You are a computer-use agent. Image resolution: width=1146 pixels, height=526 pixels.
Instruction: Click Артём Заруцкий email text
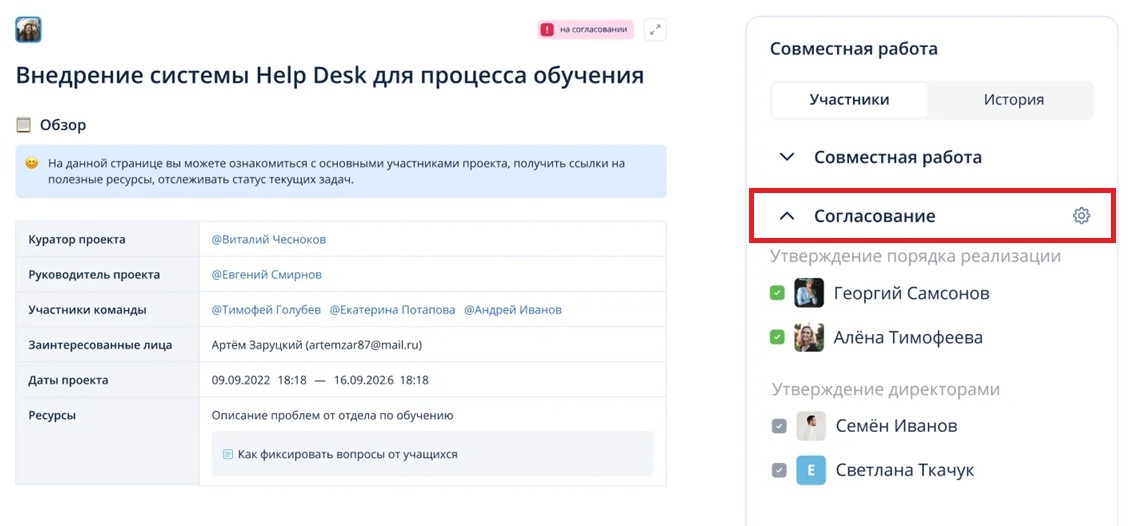[317, 345]
